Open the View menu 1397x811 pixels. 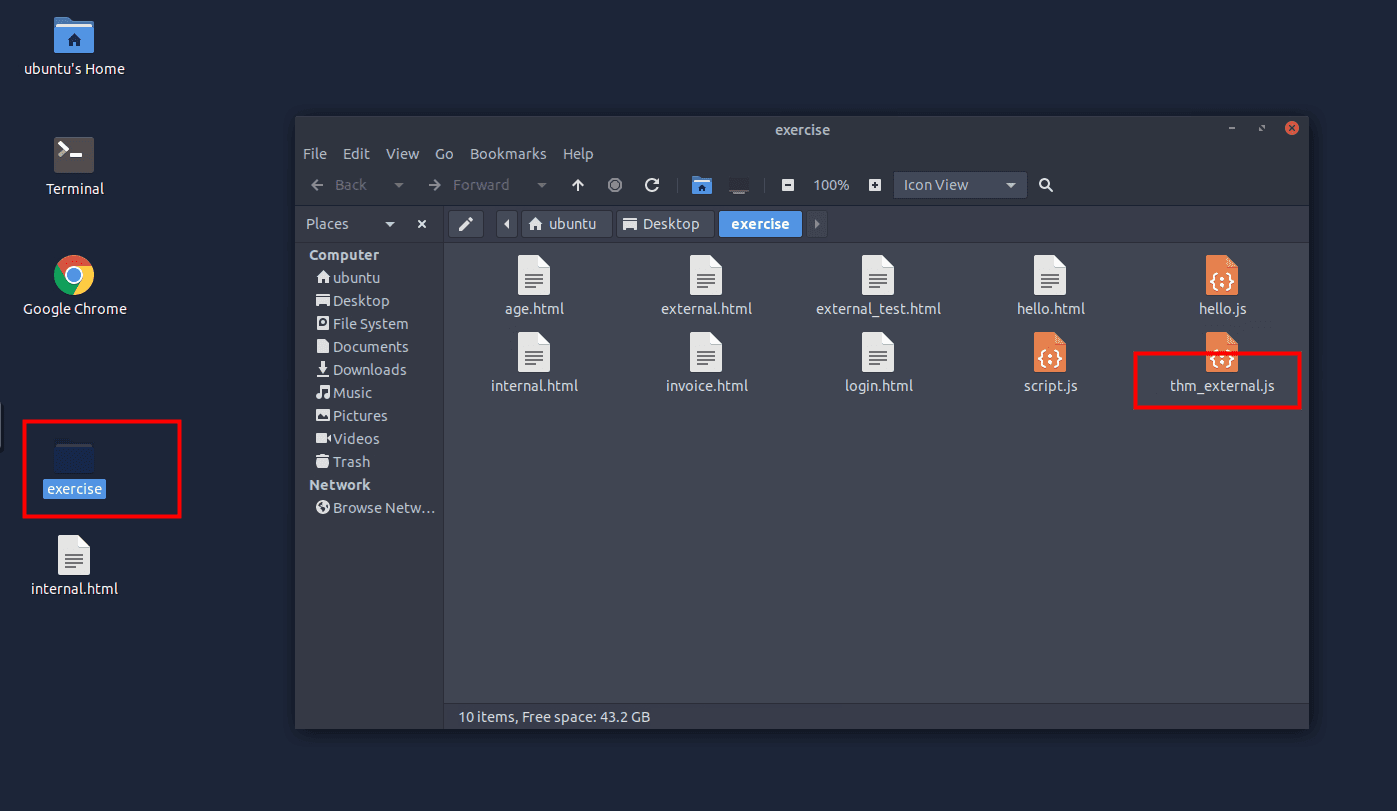click(x=402, y=154)
